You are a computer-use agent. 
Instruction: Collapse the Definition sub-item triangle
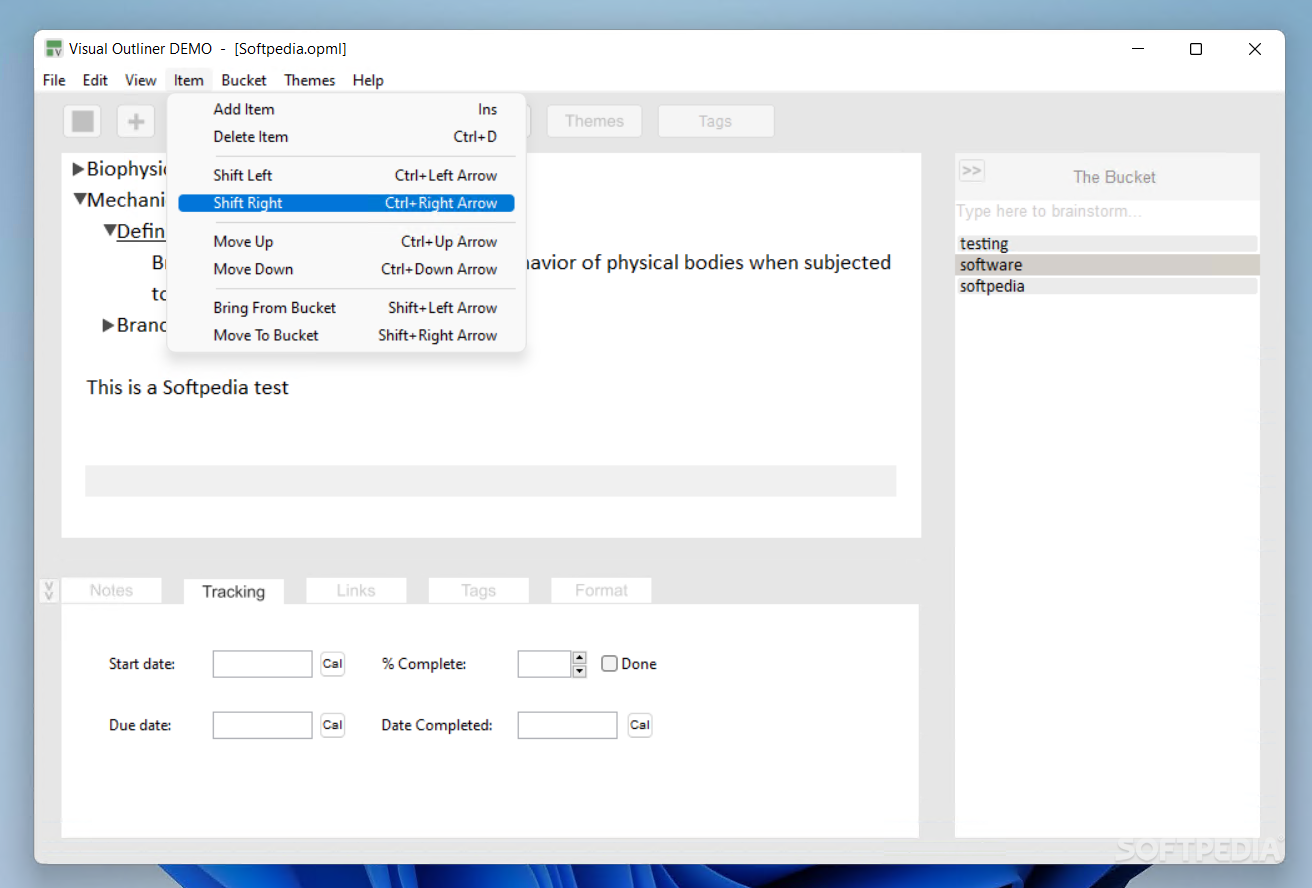coord(110,231)
